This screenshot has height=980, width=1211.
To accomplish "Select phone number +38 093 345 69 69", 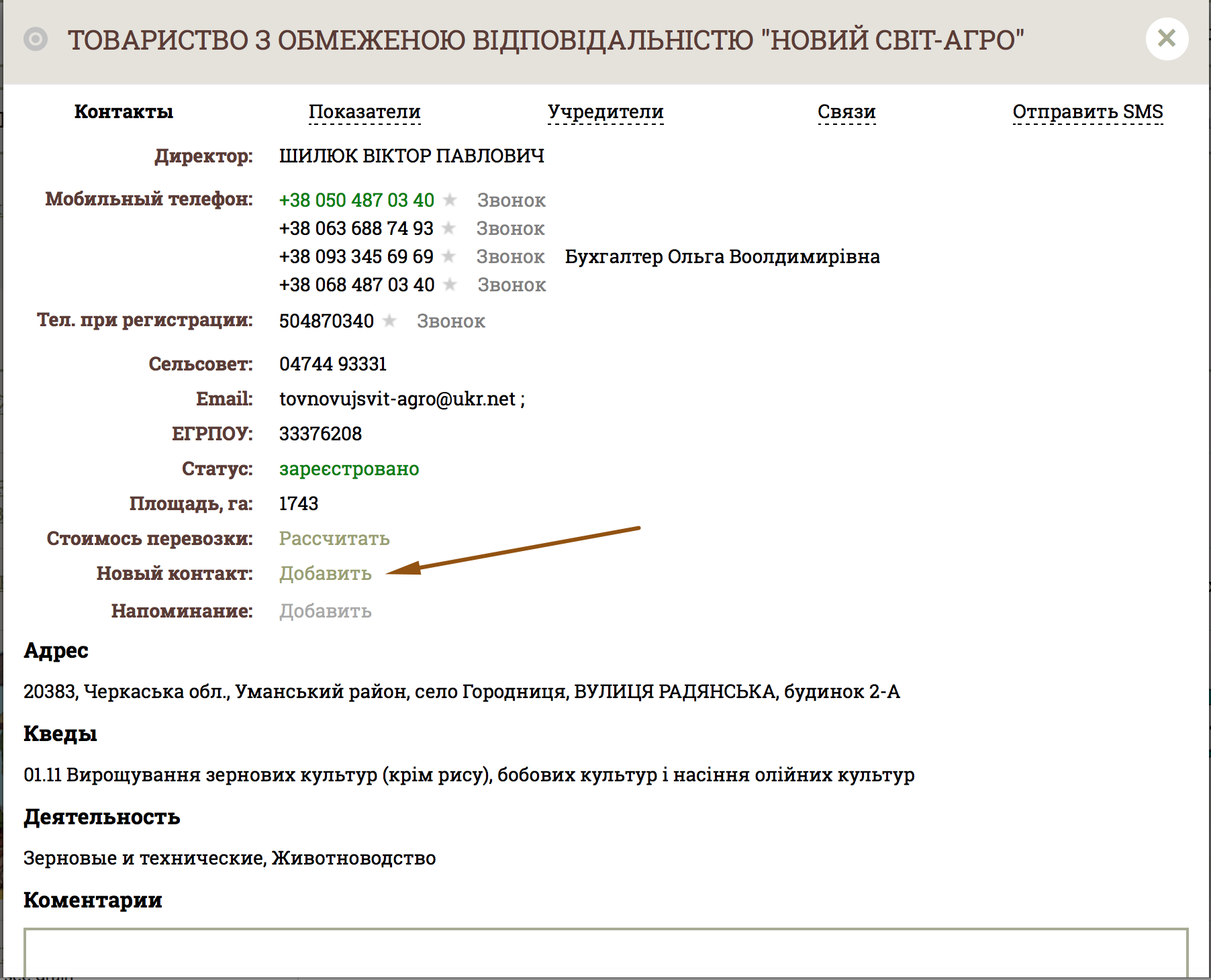I will coord(356,256).
